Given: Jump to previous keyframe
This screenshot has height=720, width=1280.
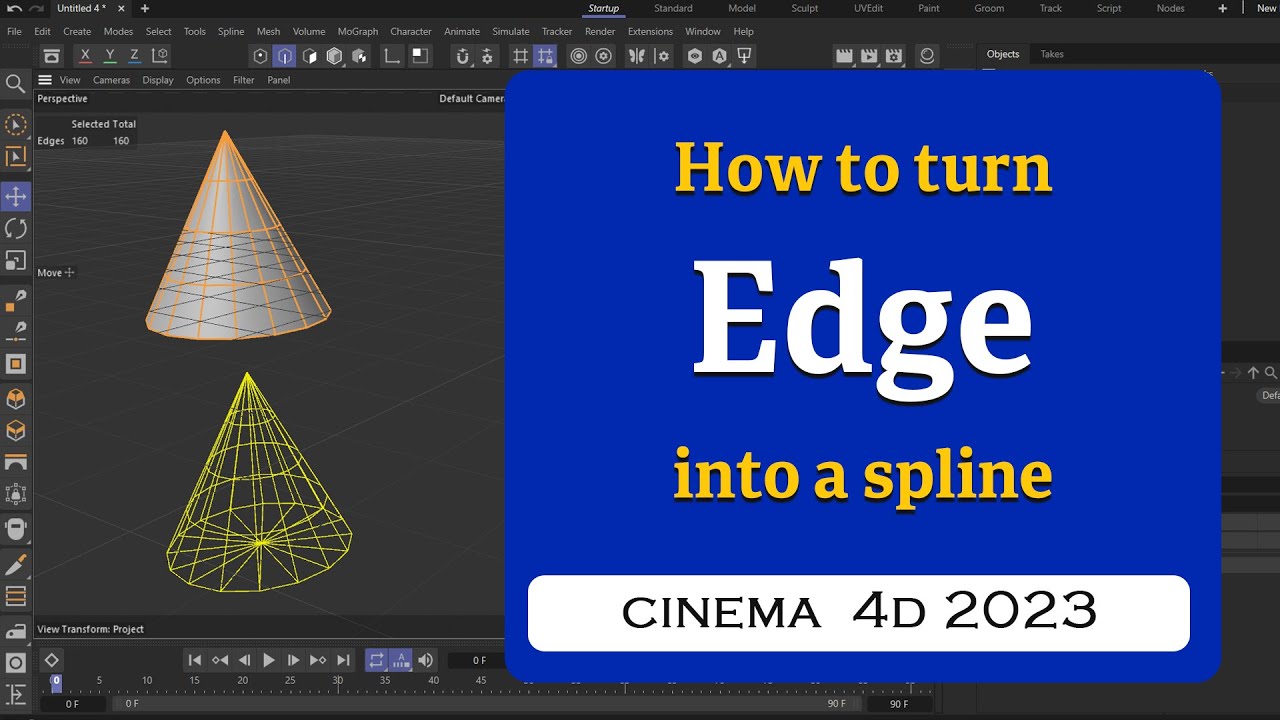Looking at the screenshot, I should [x=219, y=660].
